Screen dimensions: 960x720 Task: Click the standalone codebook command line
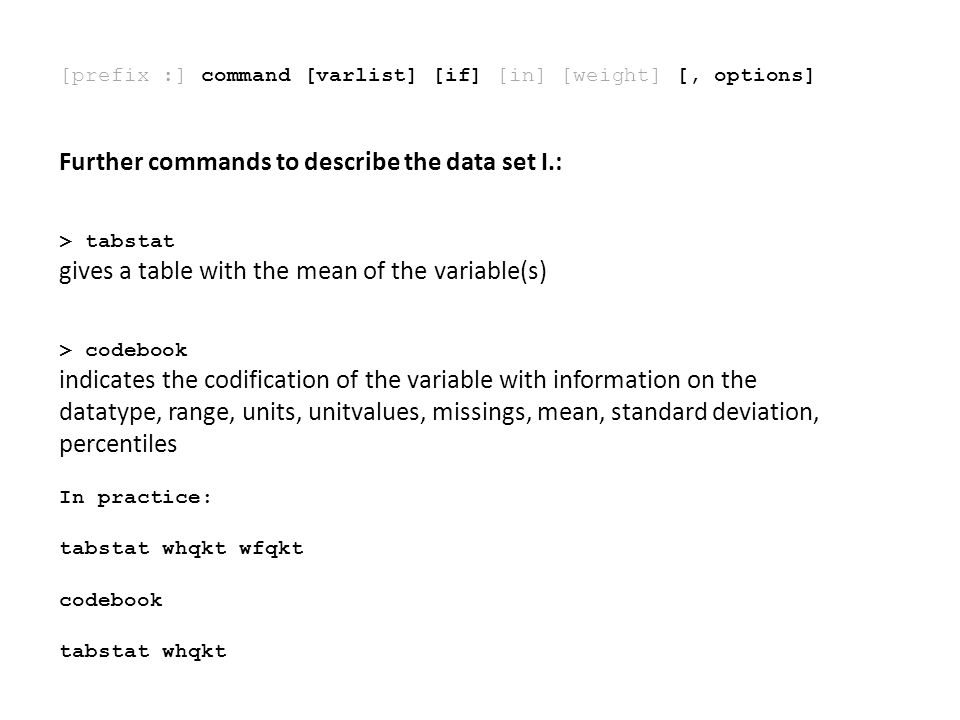click(111, 600)
